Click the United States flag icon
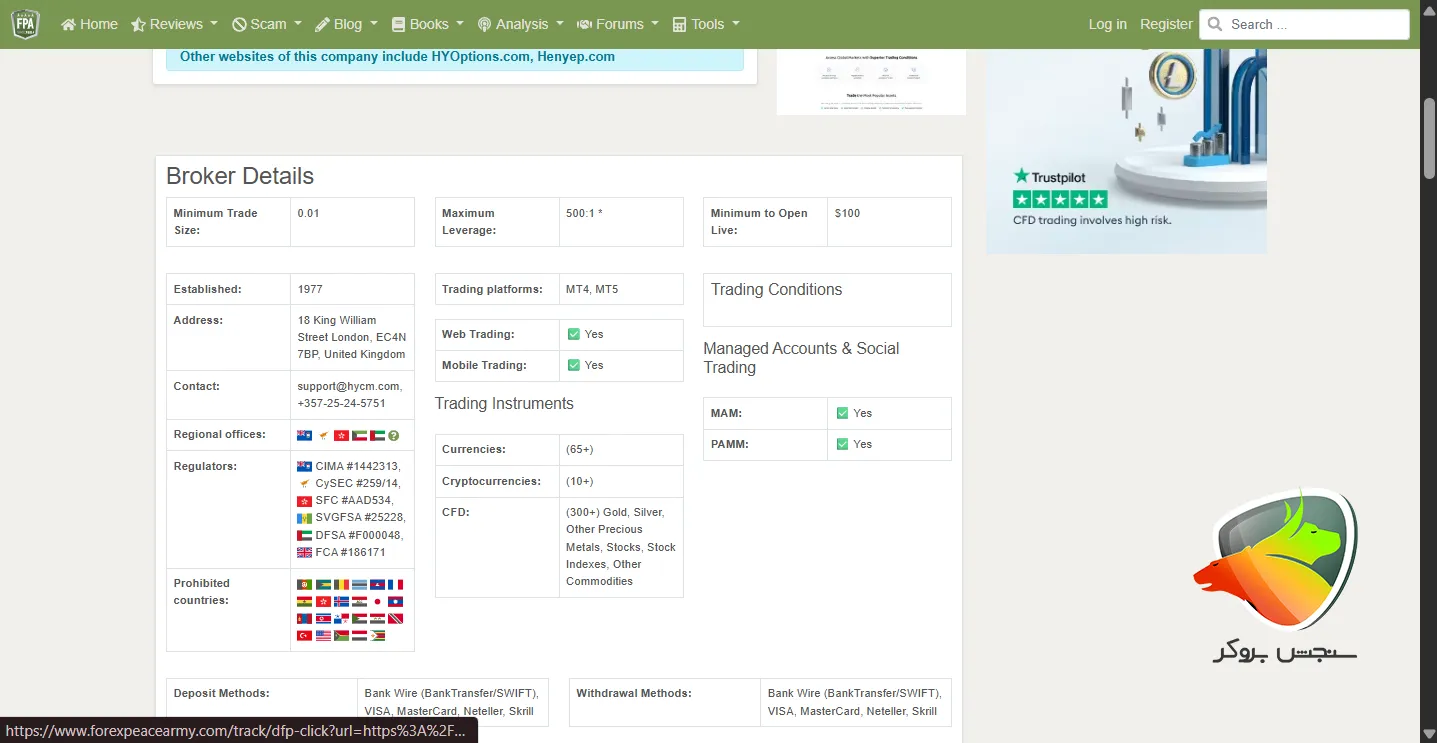Viewport: 1437px width, 743px height. click(x=323, y=635)
